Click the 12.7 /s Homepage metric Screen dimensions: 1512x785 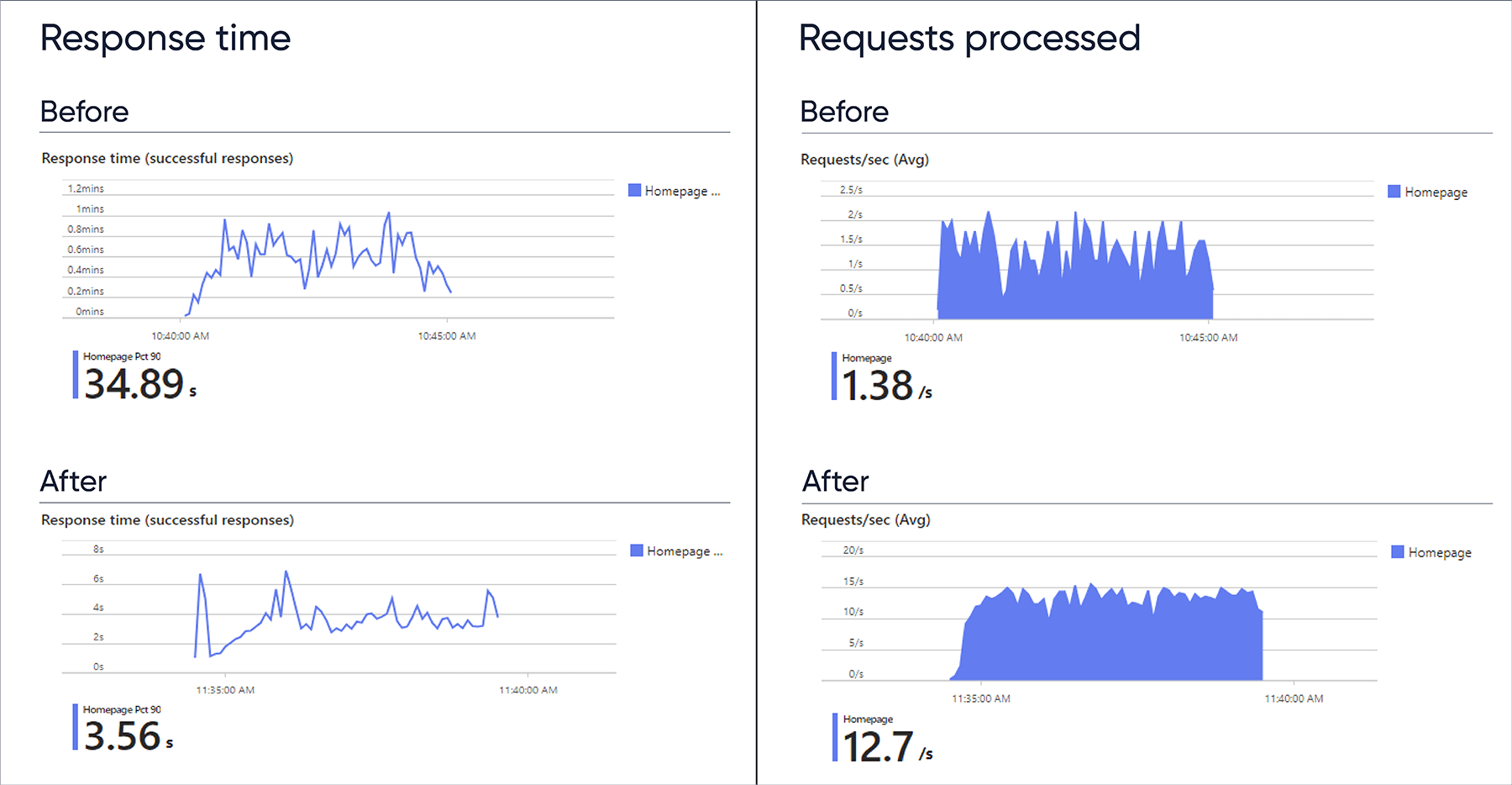879,746
